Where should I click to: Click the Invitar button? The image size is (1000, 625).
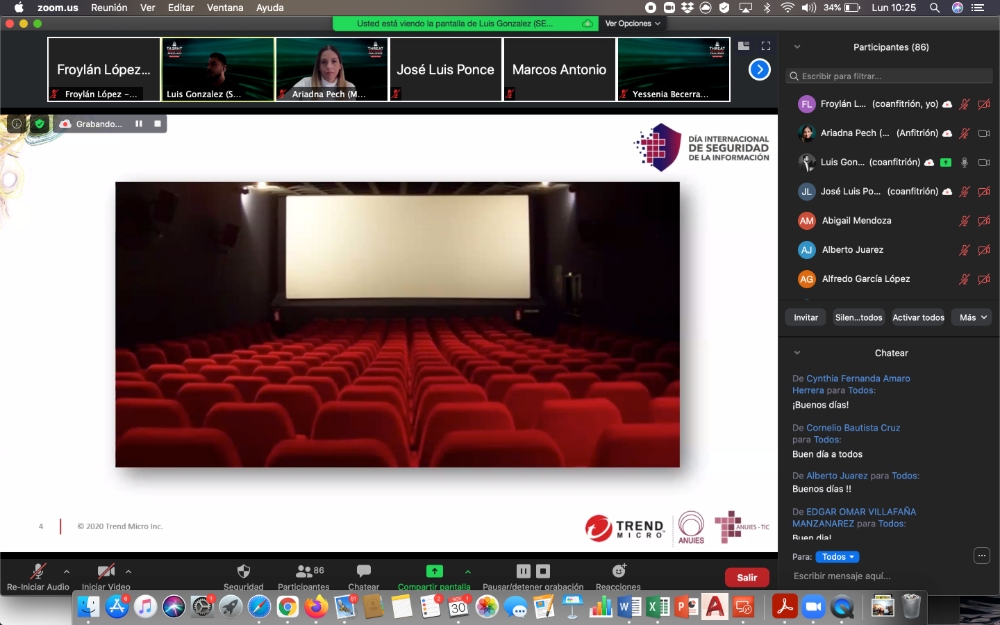pos(806,317)
